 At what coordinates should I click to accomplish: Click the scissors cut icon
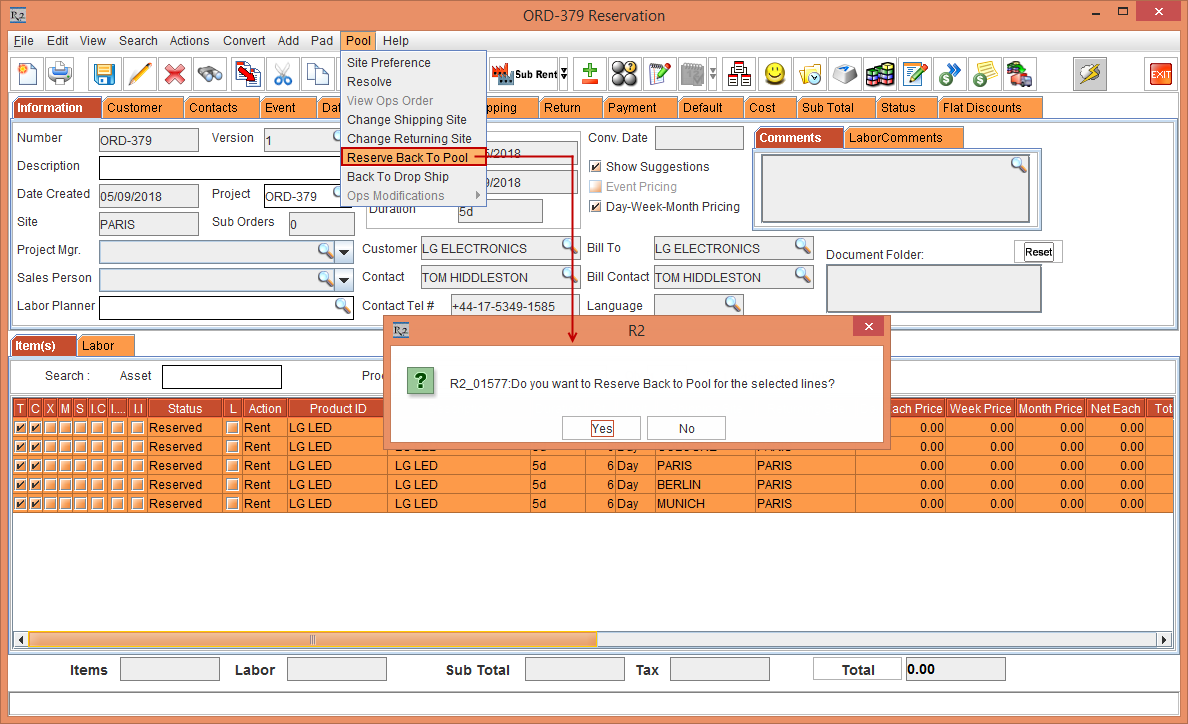pos(282,74)
